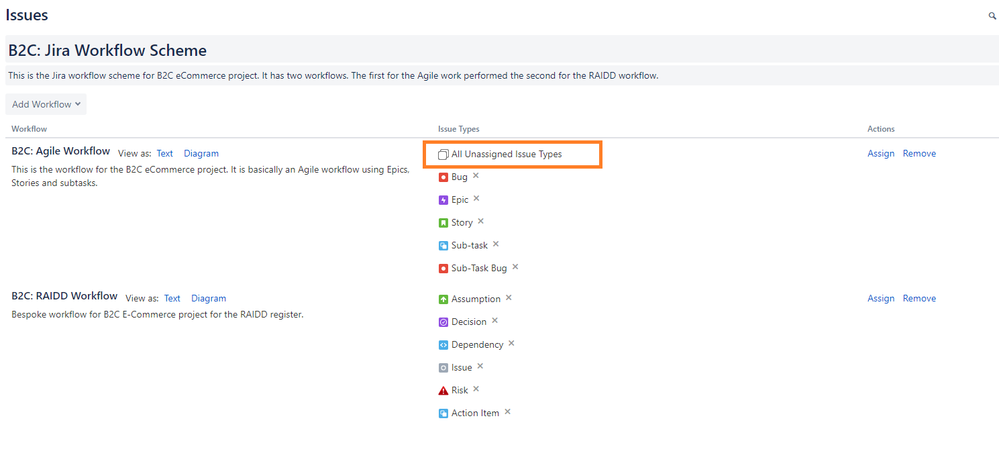999x464 pixels.
Task: Open the Add Workflow dropdown
Action: click(46, 105)
